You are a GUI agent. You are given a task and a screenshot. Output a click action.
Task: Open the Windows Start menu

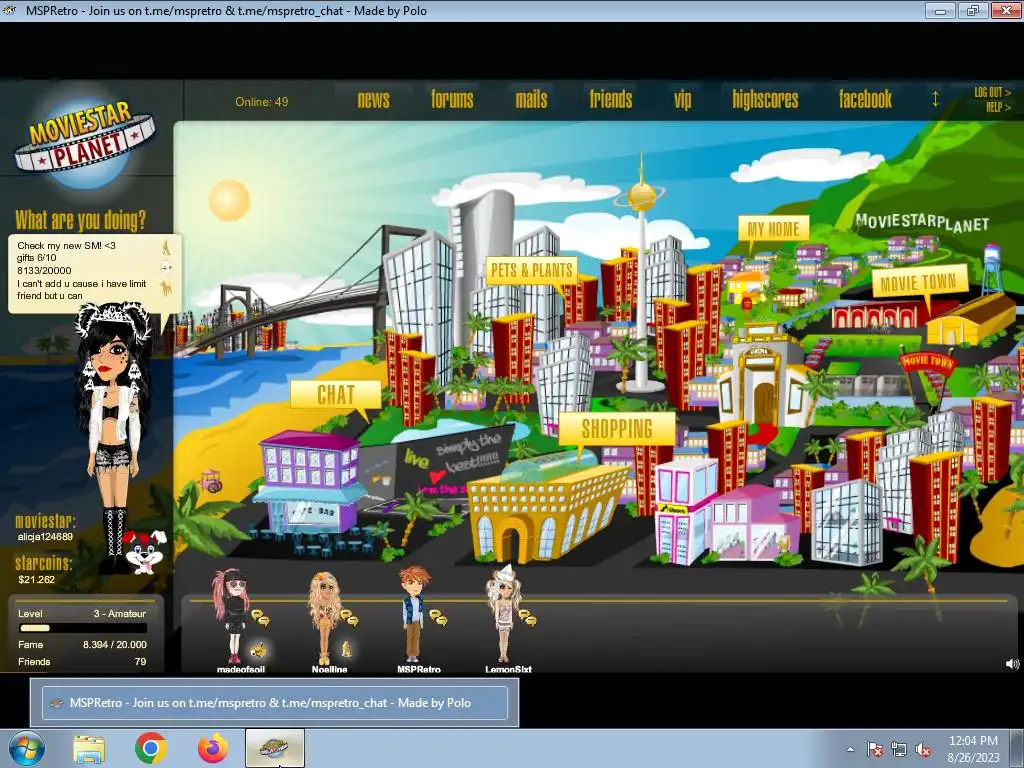click(27, 748)
